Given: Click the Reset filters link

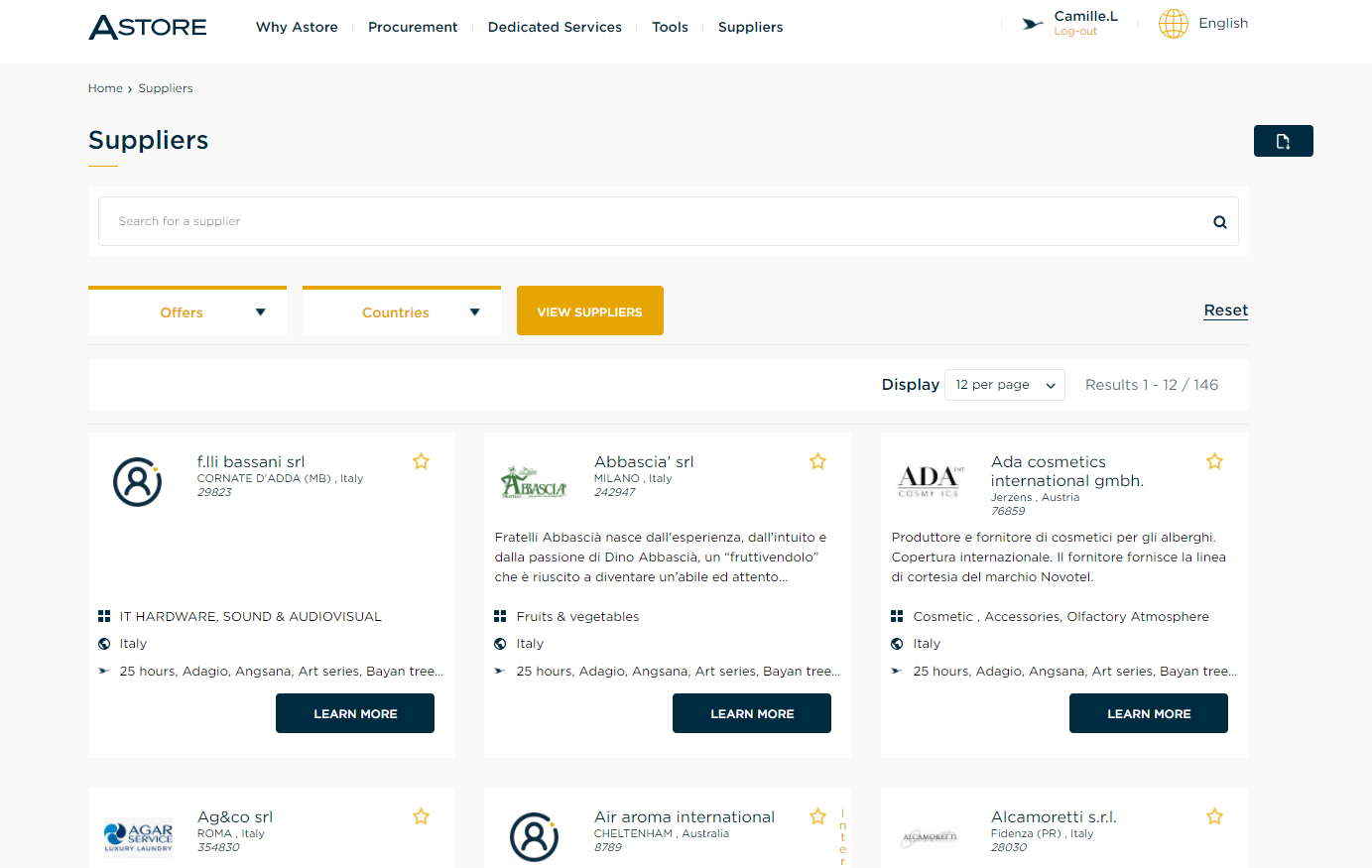Looking at the screenshot, I should coord(1226,310).
